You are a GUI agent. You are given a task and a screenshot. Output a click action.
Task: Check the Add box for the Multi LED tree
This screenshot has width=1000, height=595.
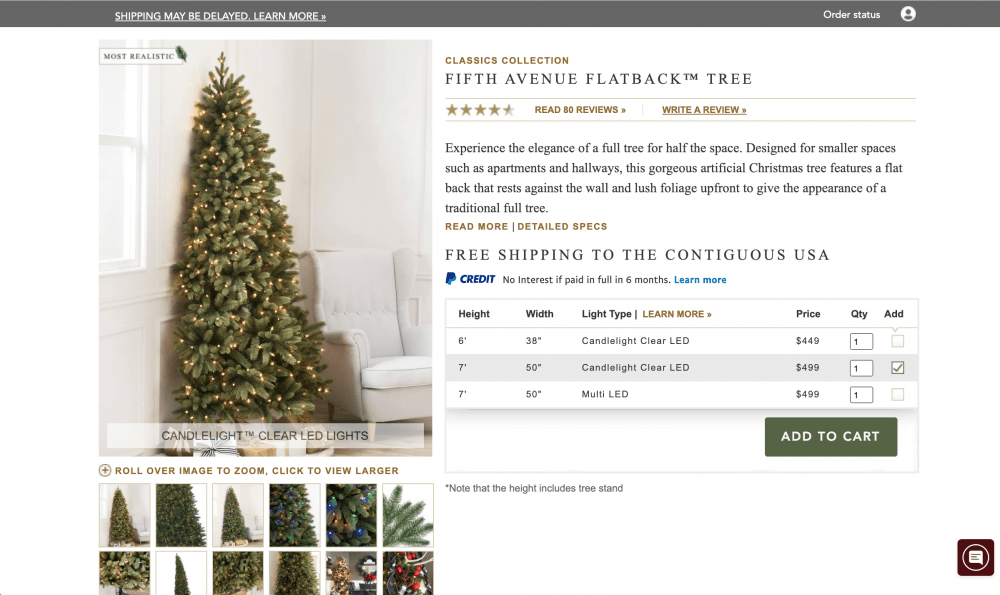click(x=897, y=394)
